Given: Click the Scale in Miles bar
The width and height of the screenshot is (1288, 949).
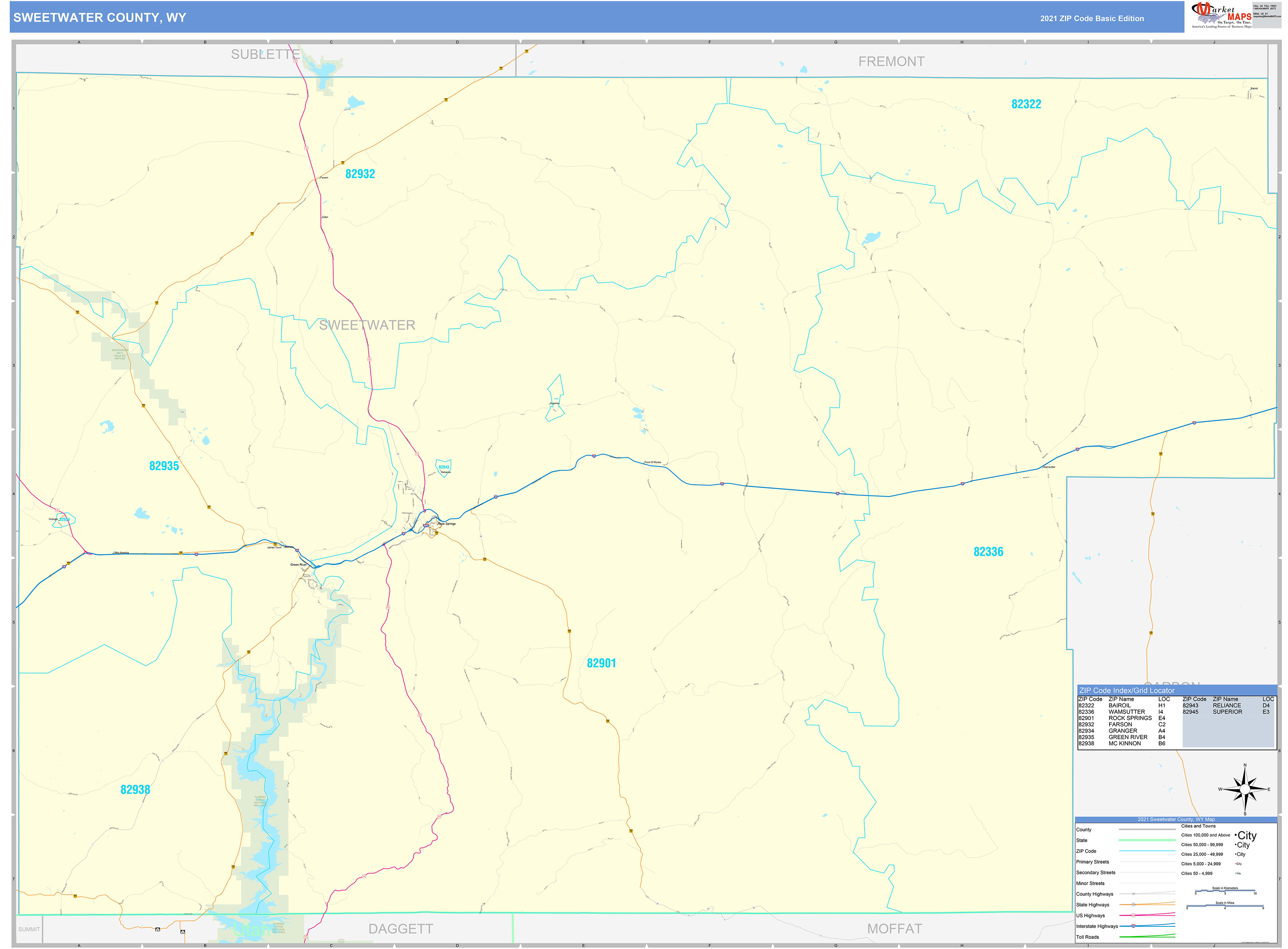Looking at the screenshot, I should click(x=1225, y=906).
